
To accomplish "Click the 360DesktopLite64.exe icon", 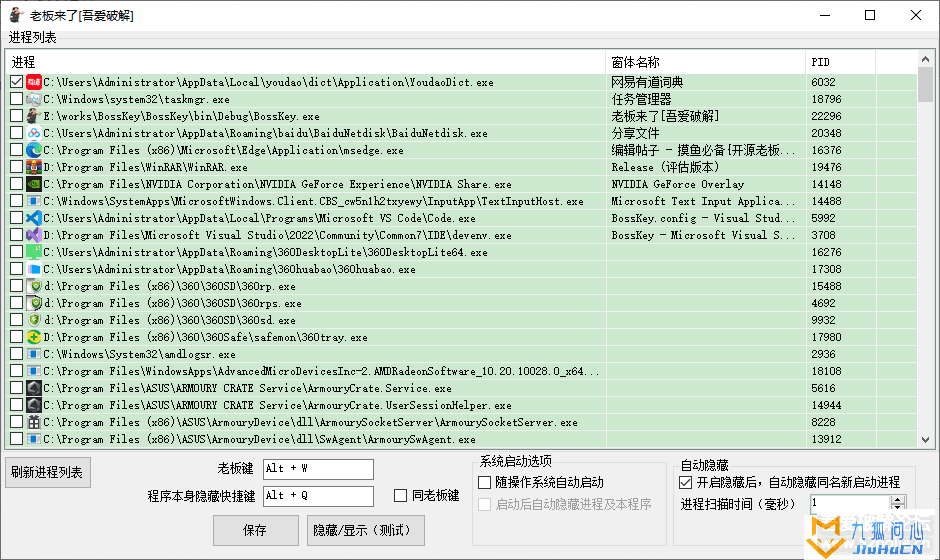I will point(34,252).
